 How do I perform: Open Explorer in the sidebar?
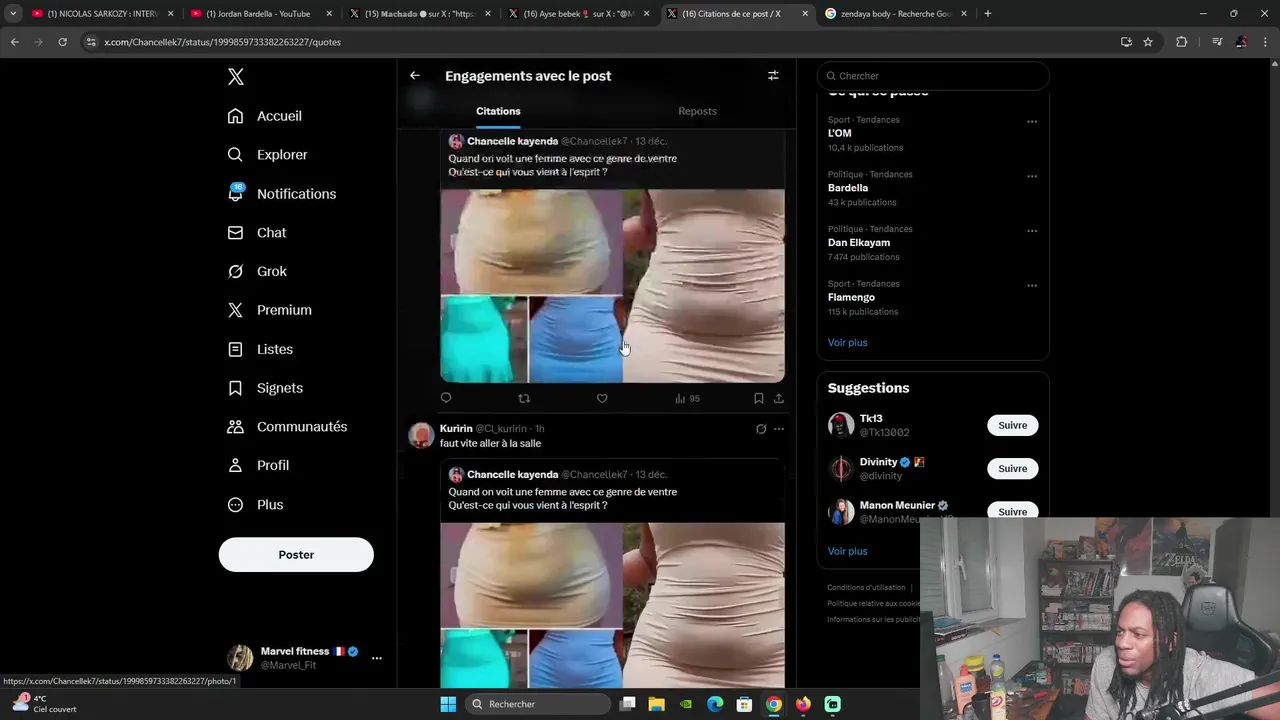(268, 155)
